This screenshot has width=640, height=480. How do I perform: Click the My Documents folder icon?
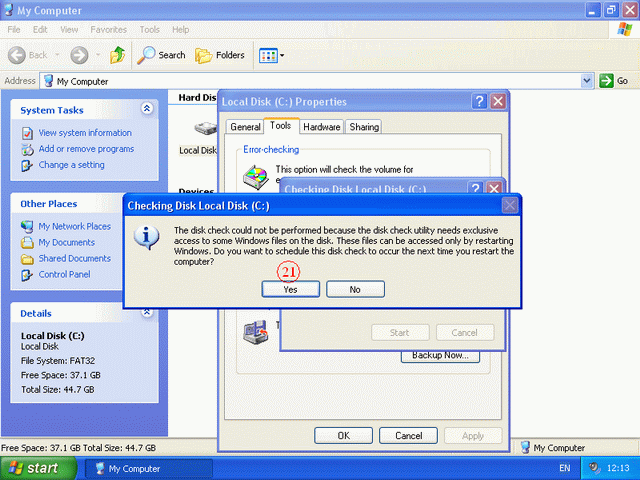pyautogui.click(x=27, y=242)
